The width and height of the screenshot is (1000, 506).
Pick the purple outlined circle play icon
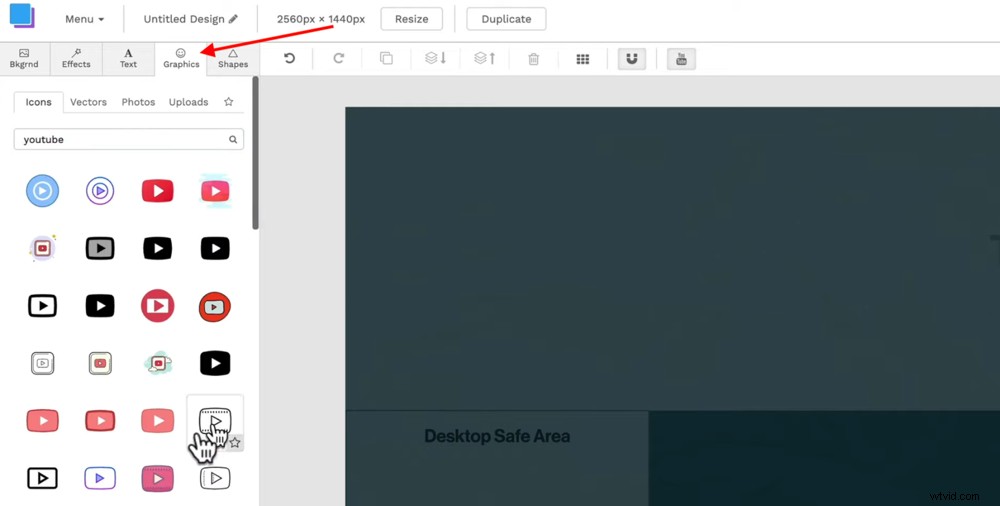100,191
